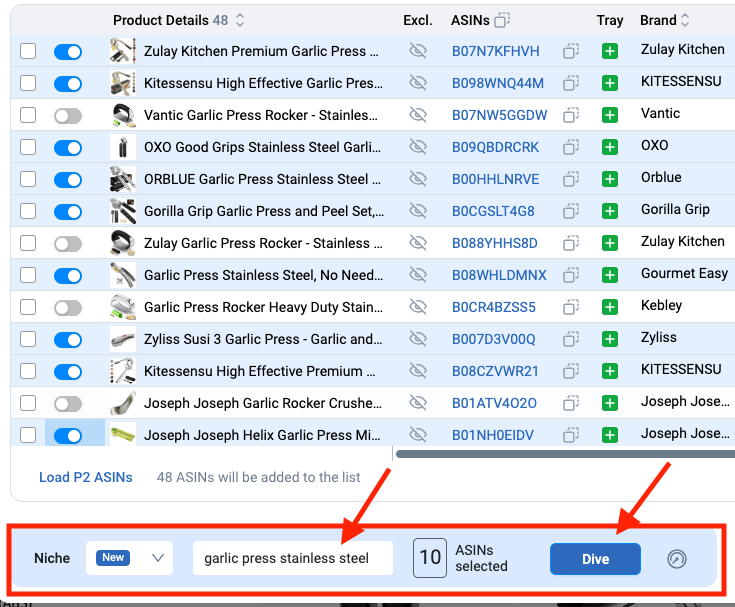735x607 pixels.
Task: Tick checkbox for Kitessensu High Effective Garlic Press
Action: [28, 83]
